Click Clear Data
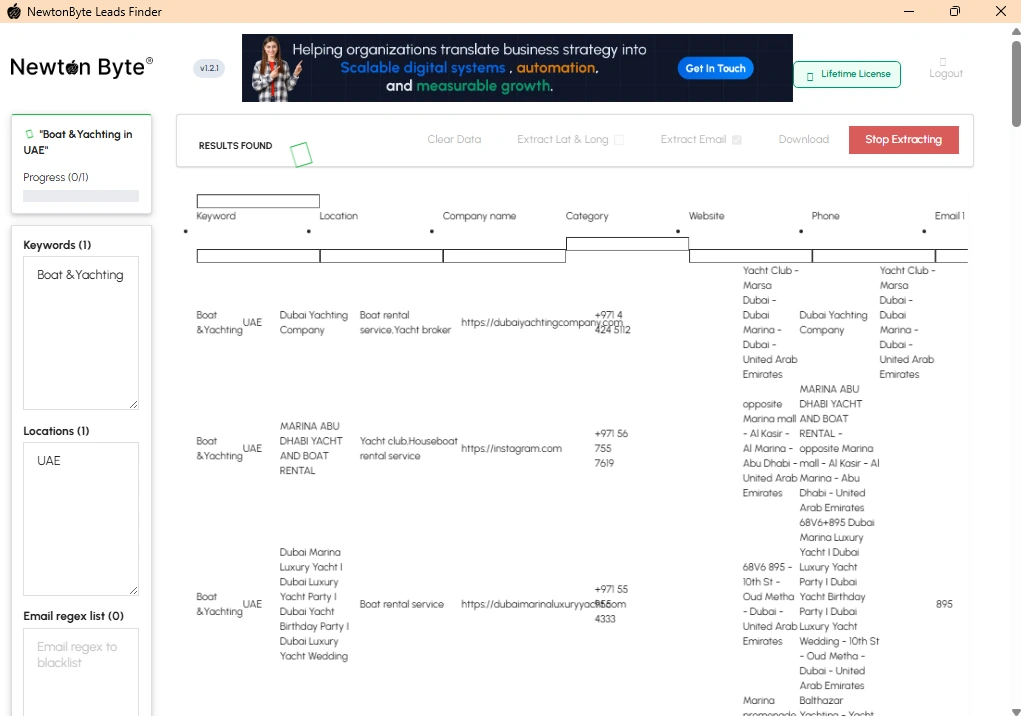Image resolution: width=1021 pixels, height=716 pixels. pyautogui.click(x=454, y=139)
